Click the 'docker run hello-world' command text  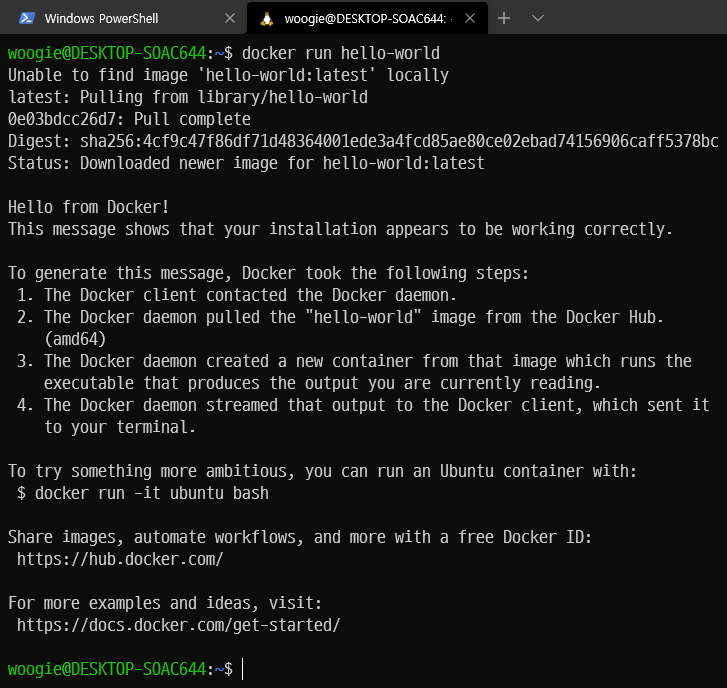pyautogui.click(x=341, y=53)
